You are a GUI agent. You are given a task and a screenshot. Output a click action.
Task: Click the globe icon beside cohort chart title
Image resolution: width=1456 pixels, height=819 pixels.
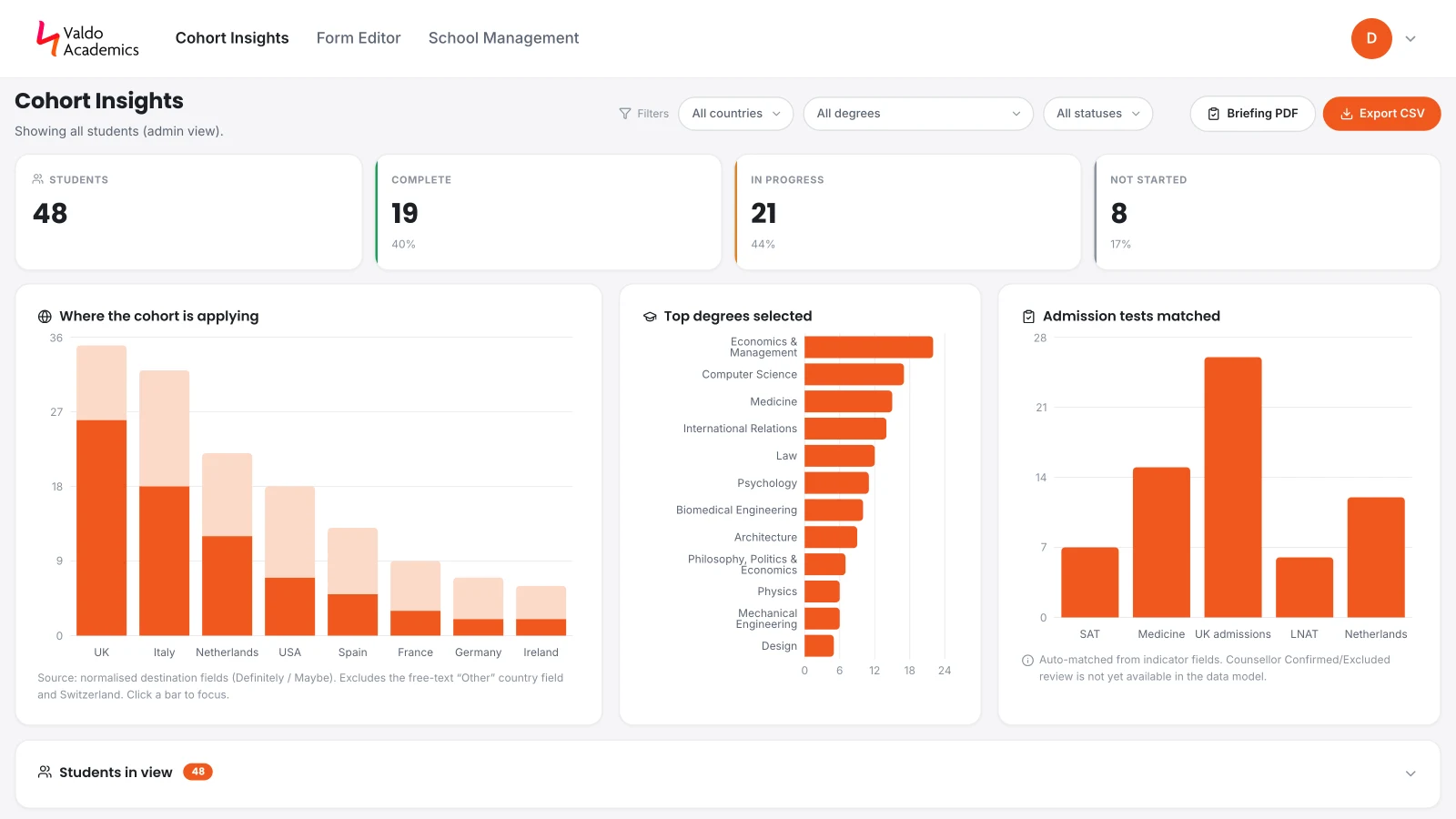(x=45, y=317)
